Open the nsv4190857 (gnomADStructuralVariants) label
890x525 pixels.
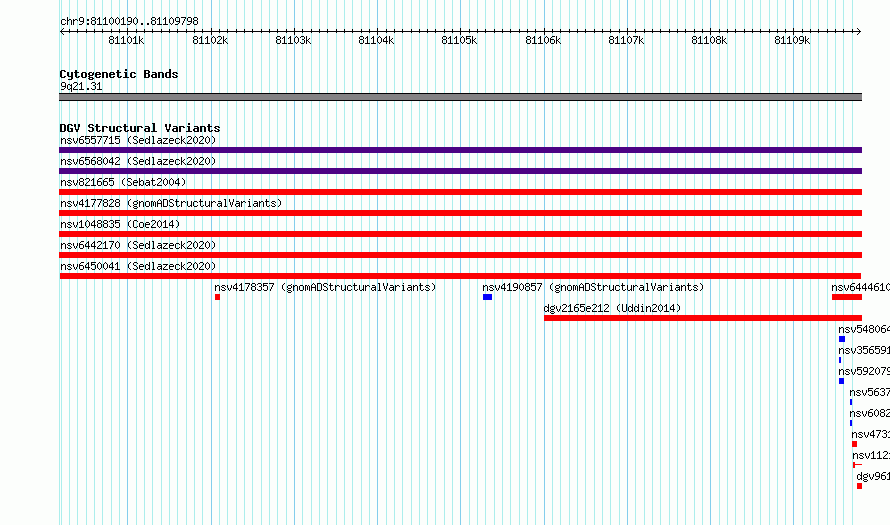pos(593,287)
